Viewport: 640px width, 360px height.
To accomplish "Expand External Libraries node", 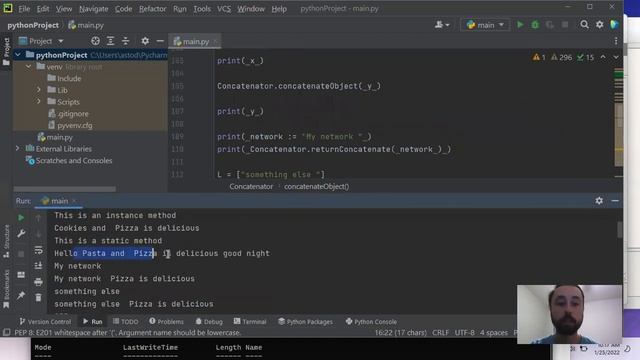I will tap(18, 149).
